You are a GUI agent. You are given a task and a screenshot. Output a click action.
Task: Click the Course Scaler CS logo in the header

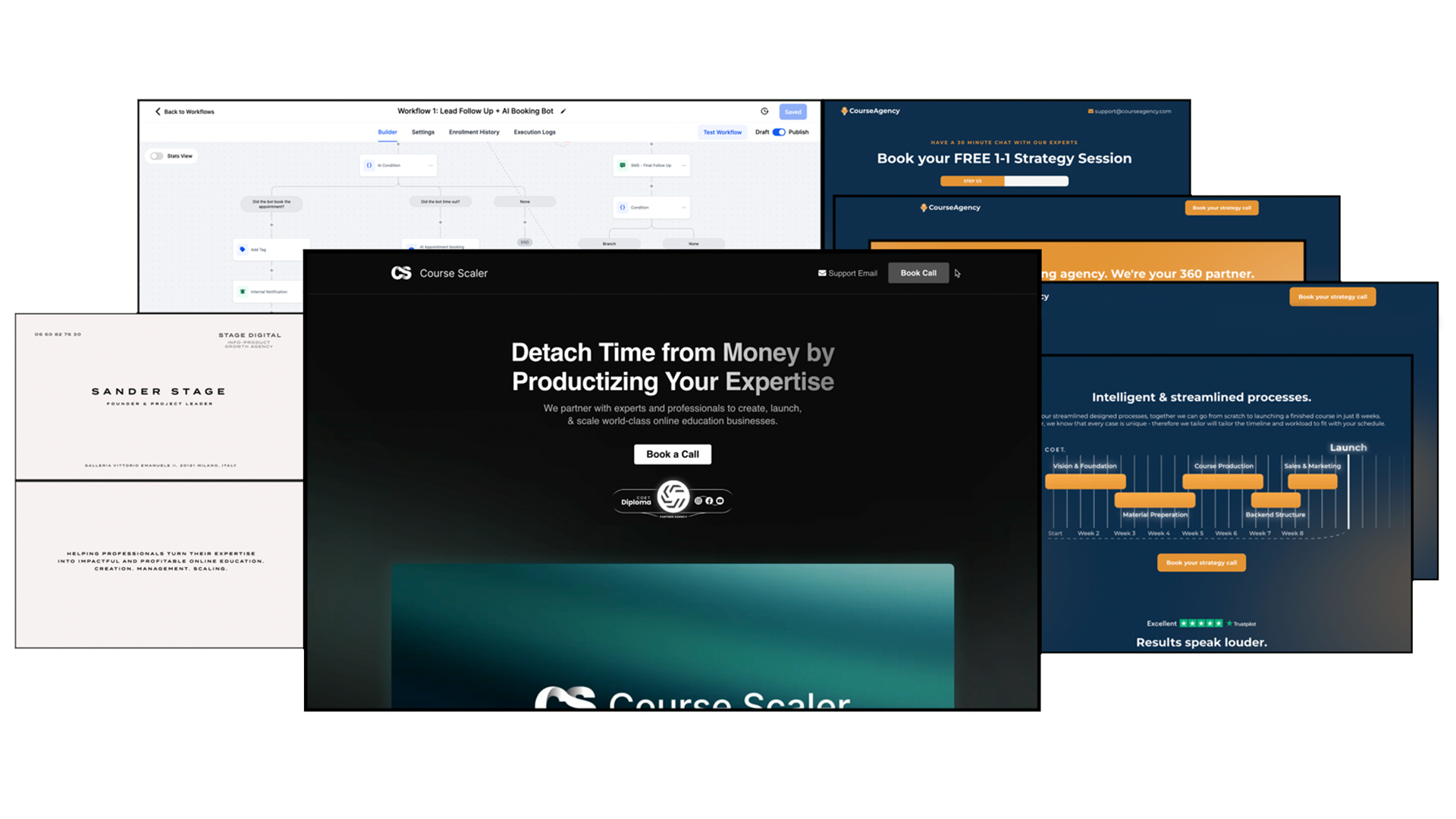point(401,273)
